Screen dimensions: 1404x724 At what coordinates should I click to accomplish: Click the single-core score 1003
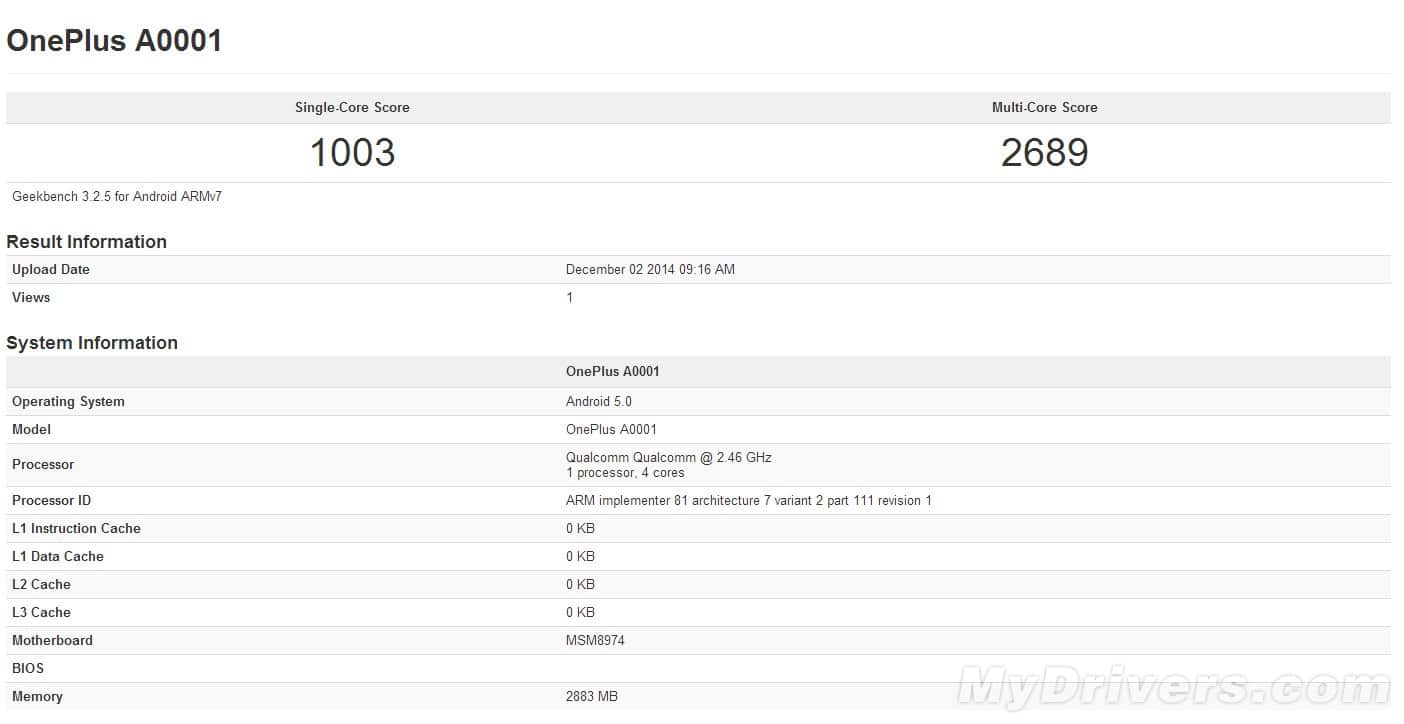352,152
